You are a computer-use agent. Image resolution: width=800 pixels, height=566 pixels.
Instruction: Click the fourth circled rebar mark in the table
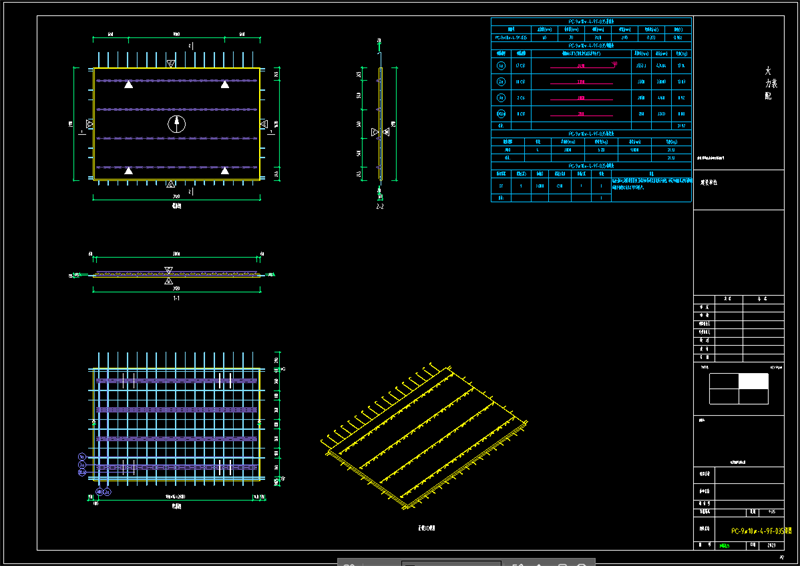coord(501,113)
